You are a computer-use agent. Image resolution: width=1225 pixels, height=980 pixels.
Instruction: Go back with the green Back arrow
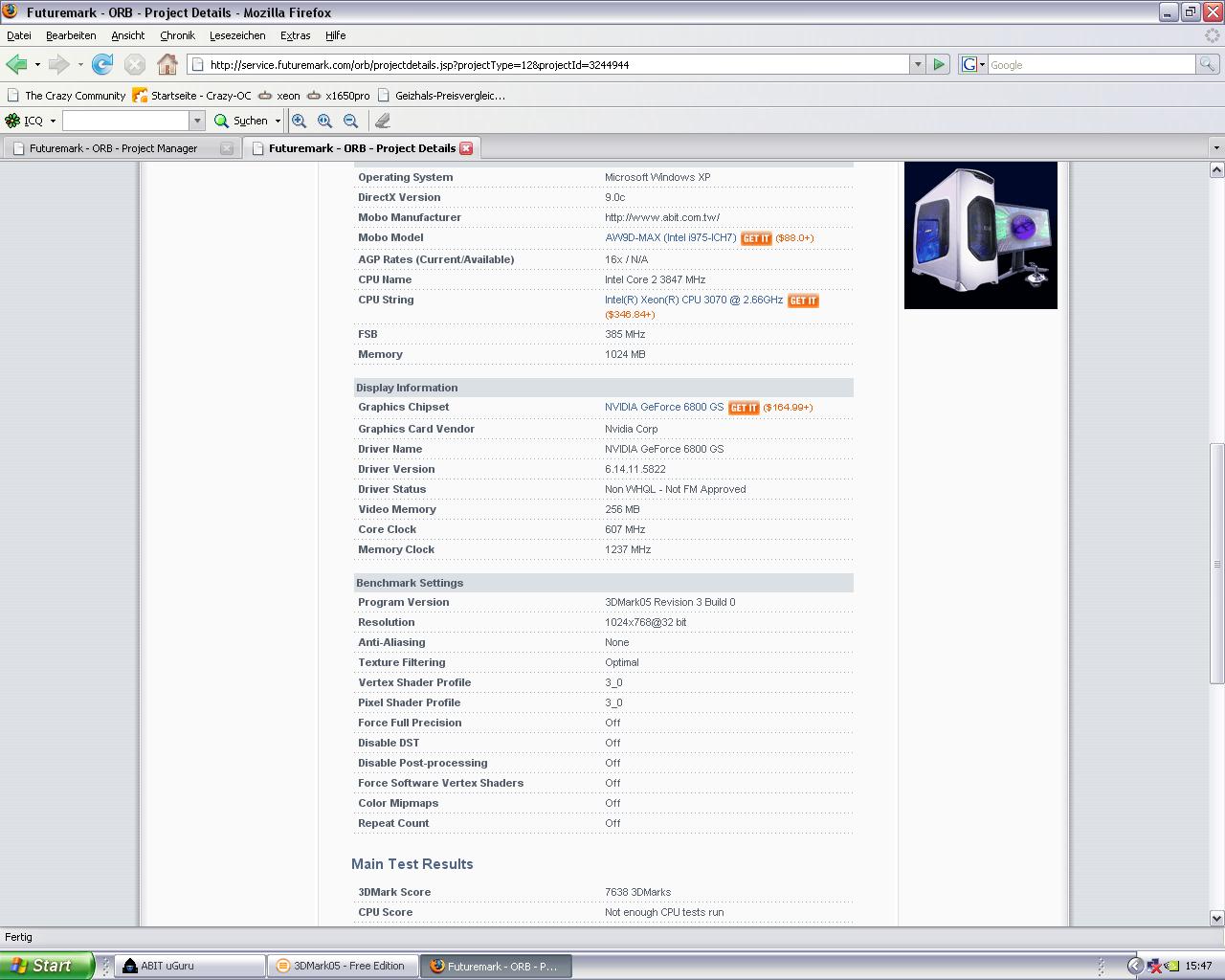[x=16, y=64]
